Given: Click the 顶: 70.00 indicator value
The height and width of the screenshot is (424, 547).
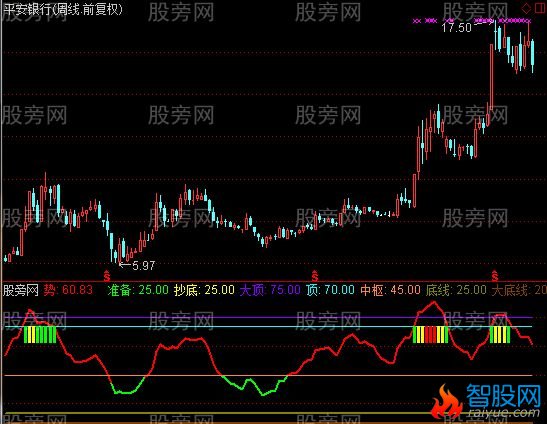Looking at the screenshot, I should coord(330,290).
